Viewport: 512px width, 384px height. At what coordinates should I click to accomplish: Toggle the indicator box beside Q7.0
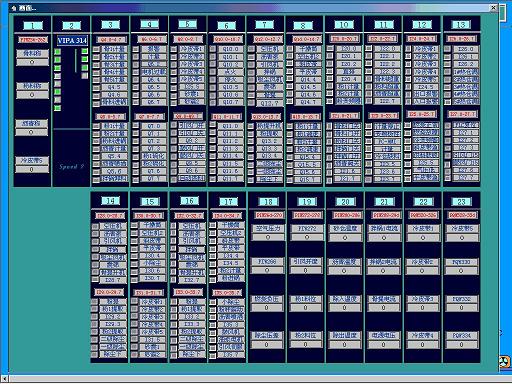click(x=135, y=126)
